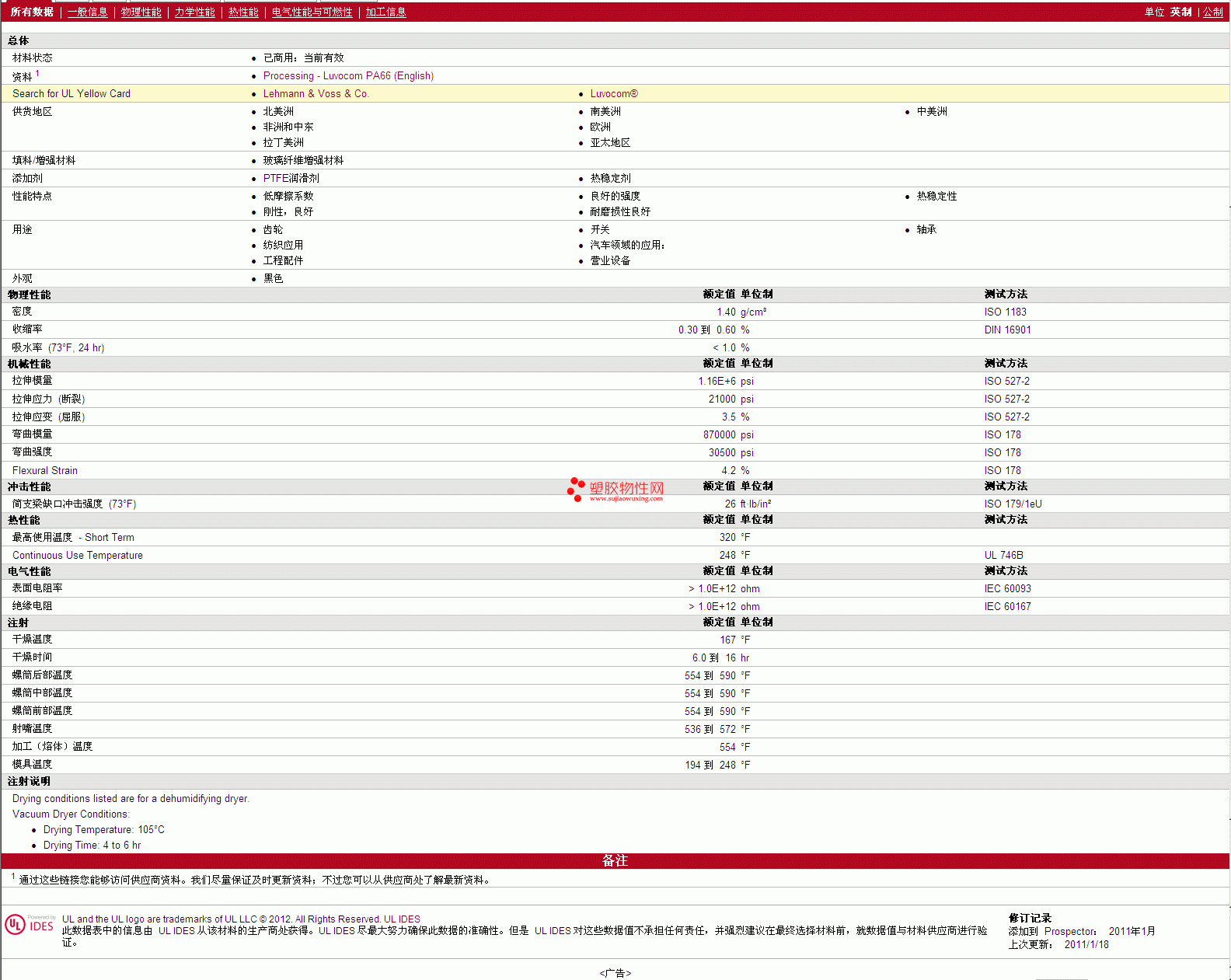Go to the 加工信息 tab

pos(385,12)
